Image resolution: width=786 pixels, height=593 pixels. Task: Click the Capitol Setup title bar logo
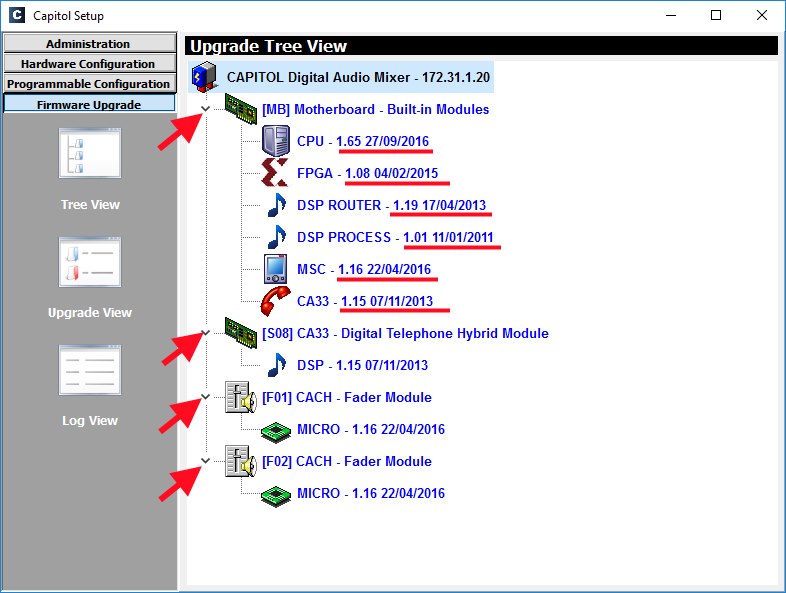[17, 15]
